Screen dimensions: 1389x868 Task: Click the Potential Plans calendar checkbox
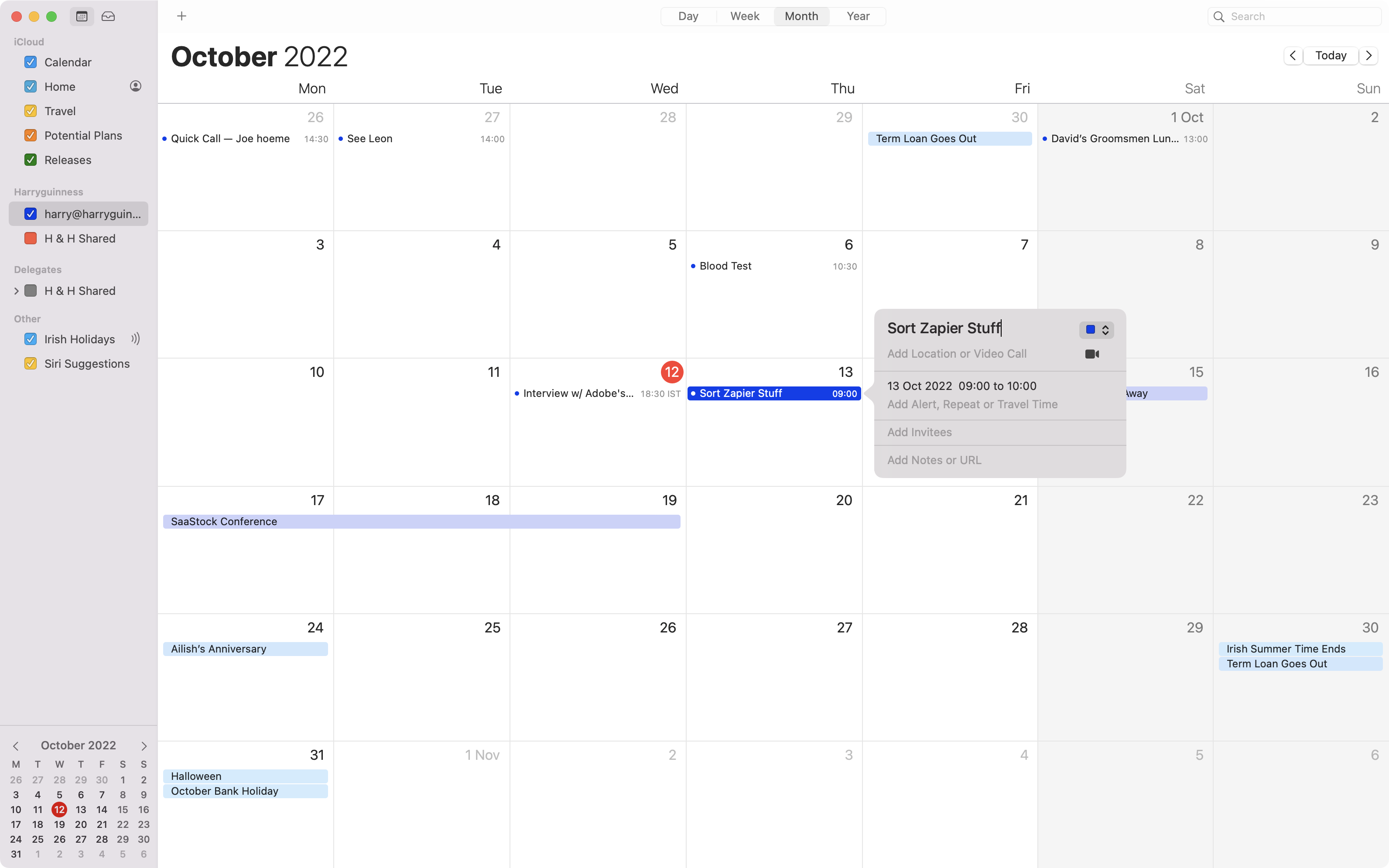[x=30, y=135]
